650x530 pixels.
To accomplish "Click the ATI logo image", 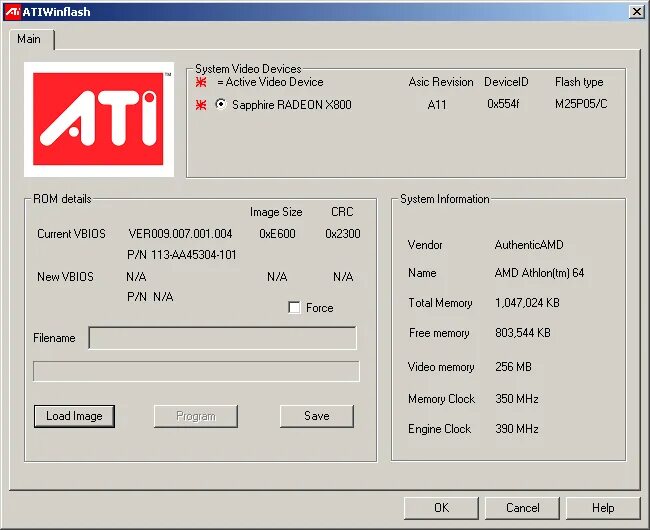I will point(99,119).
